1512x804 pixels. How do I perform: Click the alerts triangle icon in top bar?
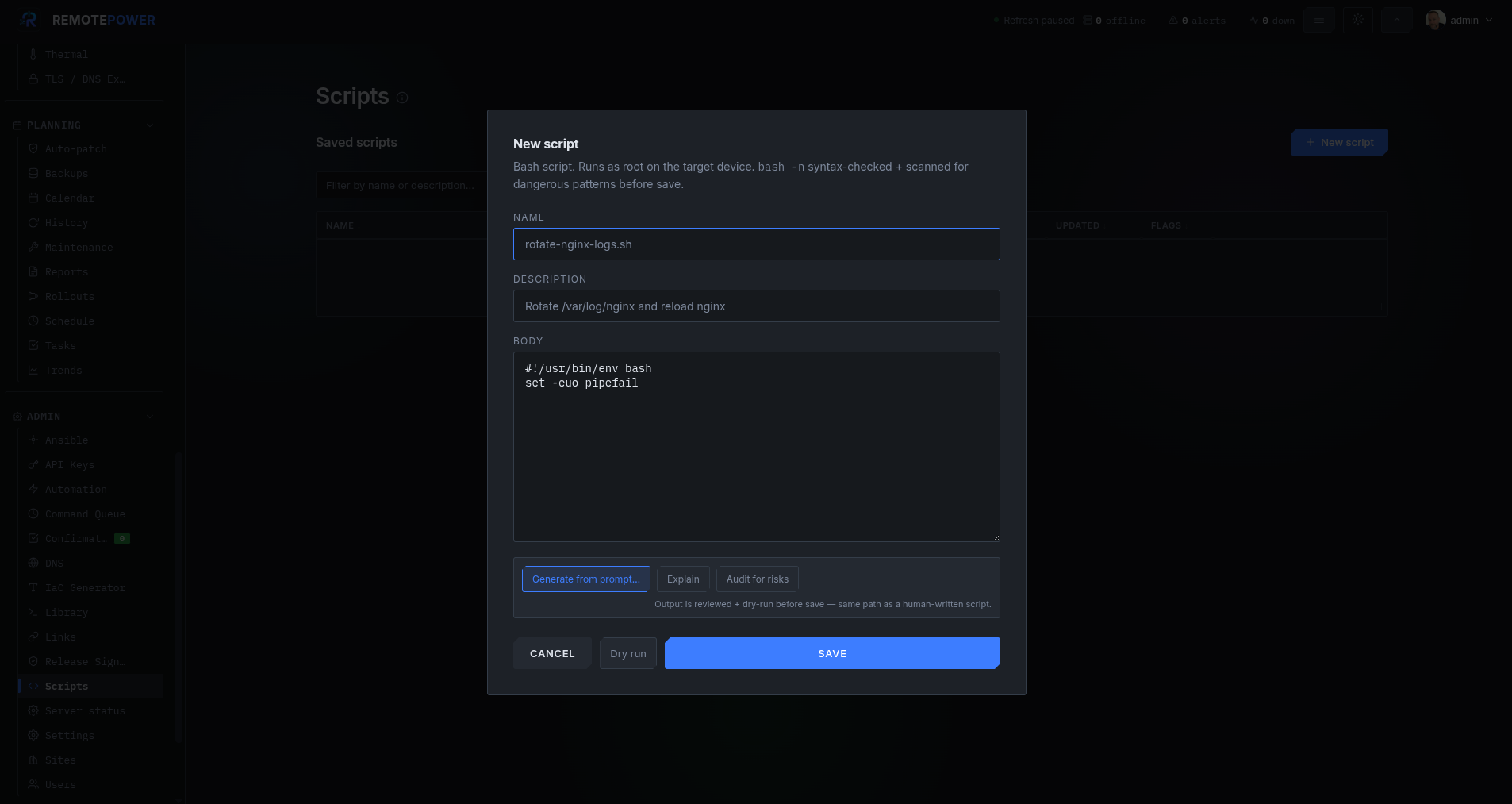coord(1172,21)
